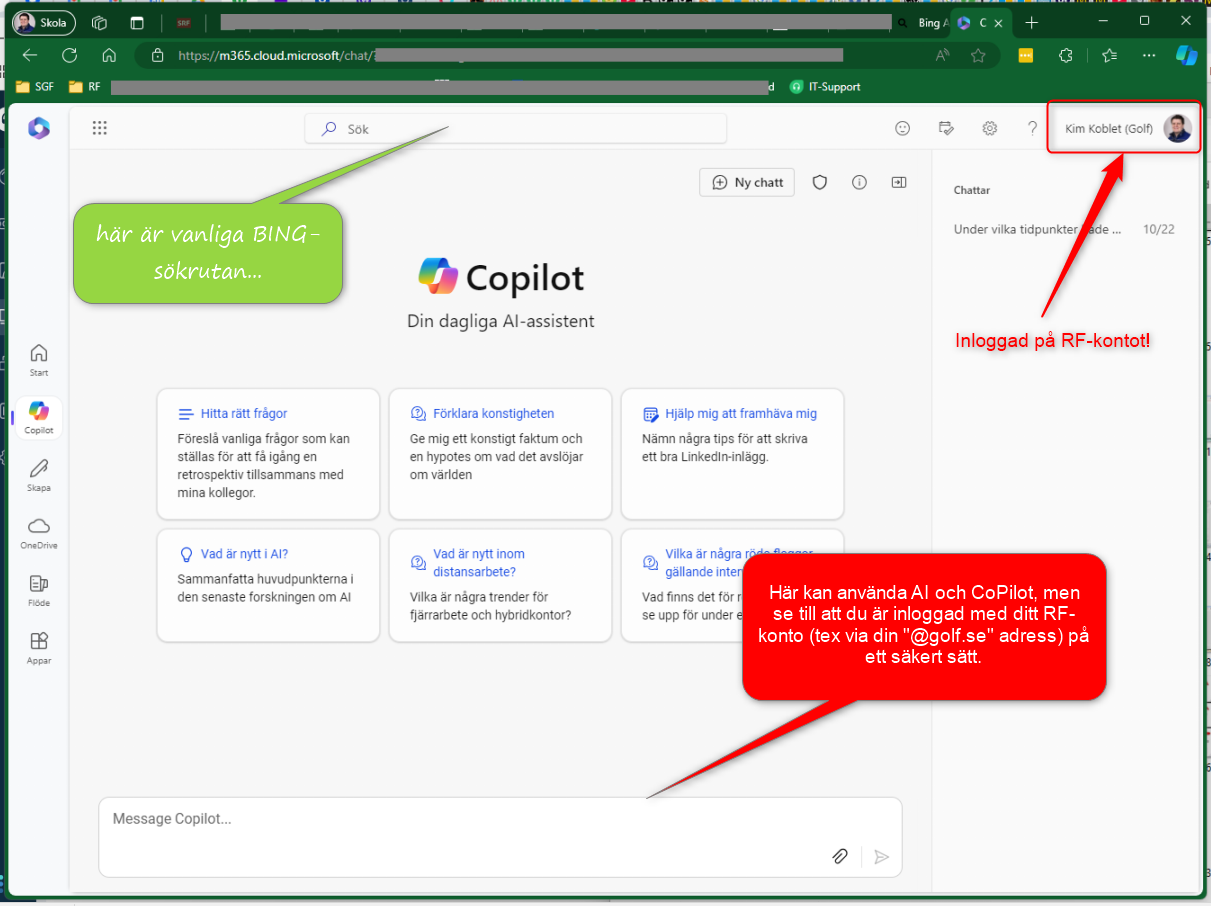Open previous chat Under vilka tidpunkter
This screenshot has width=1211, height=906.
(1064, 229)
